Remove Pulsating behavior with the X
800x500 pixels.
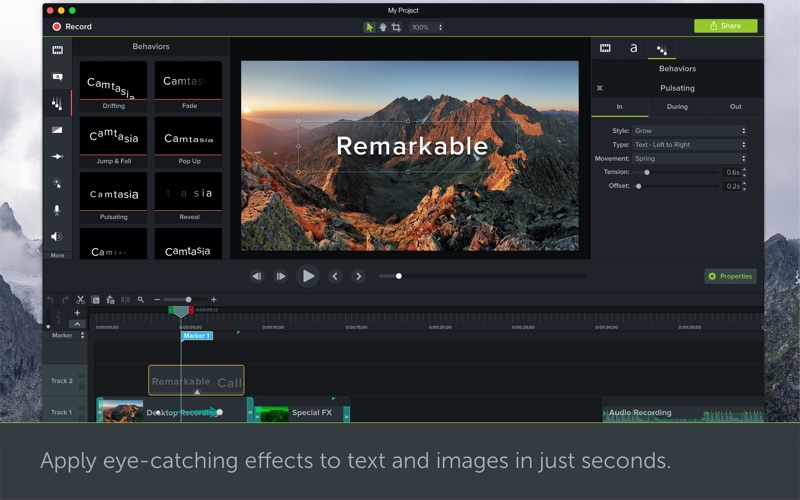coord(600,88)
